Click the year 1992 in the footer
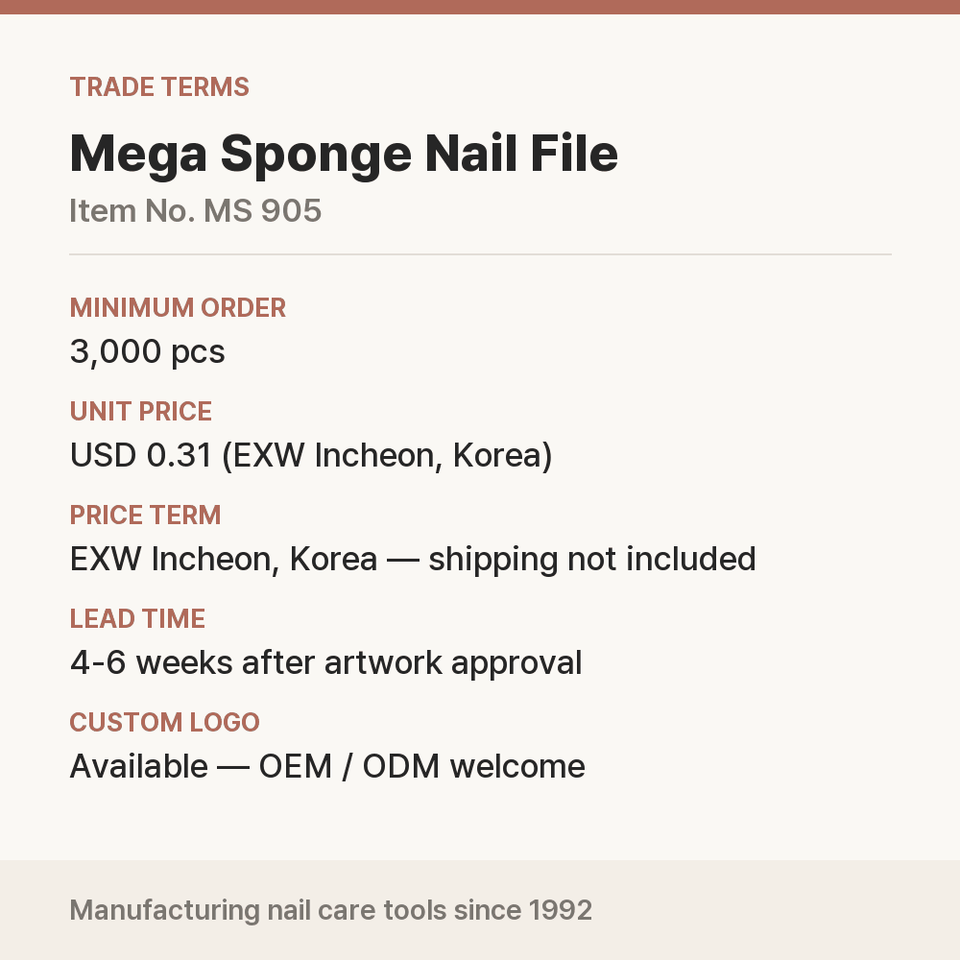960x960 pixels. tap(560, 910)
